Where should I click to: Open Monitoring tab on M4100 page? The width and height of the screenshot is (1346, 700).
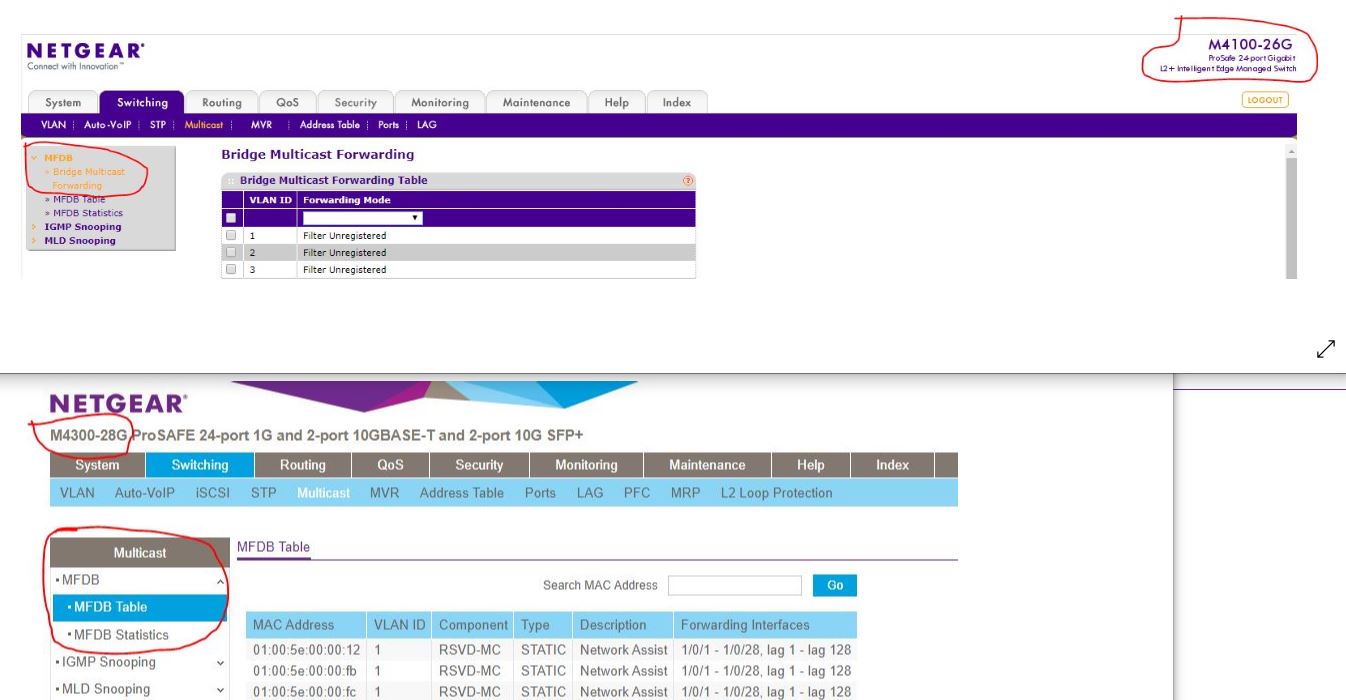pyautogui.click(x=439, y=102)
